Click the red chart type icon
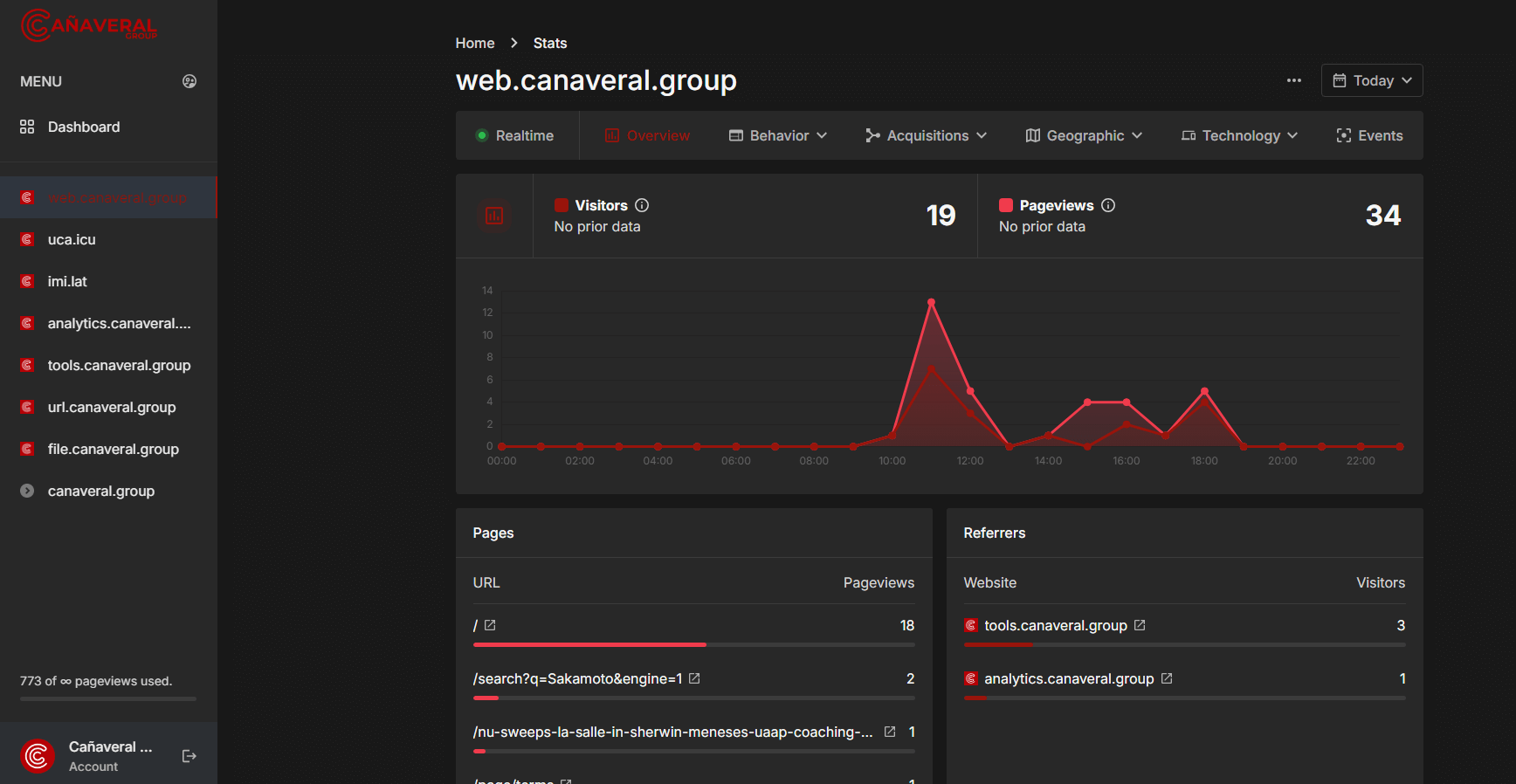The image size is (1516, 784). click(x=494, y=216)
